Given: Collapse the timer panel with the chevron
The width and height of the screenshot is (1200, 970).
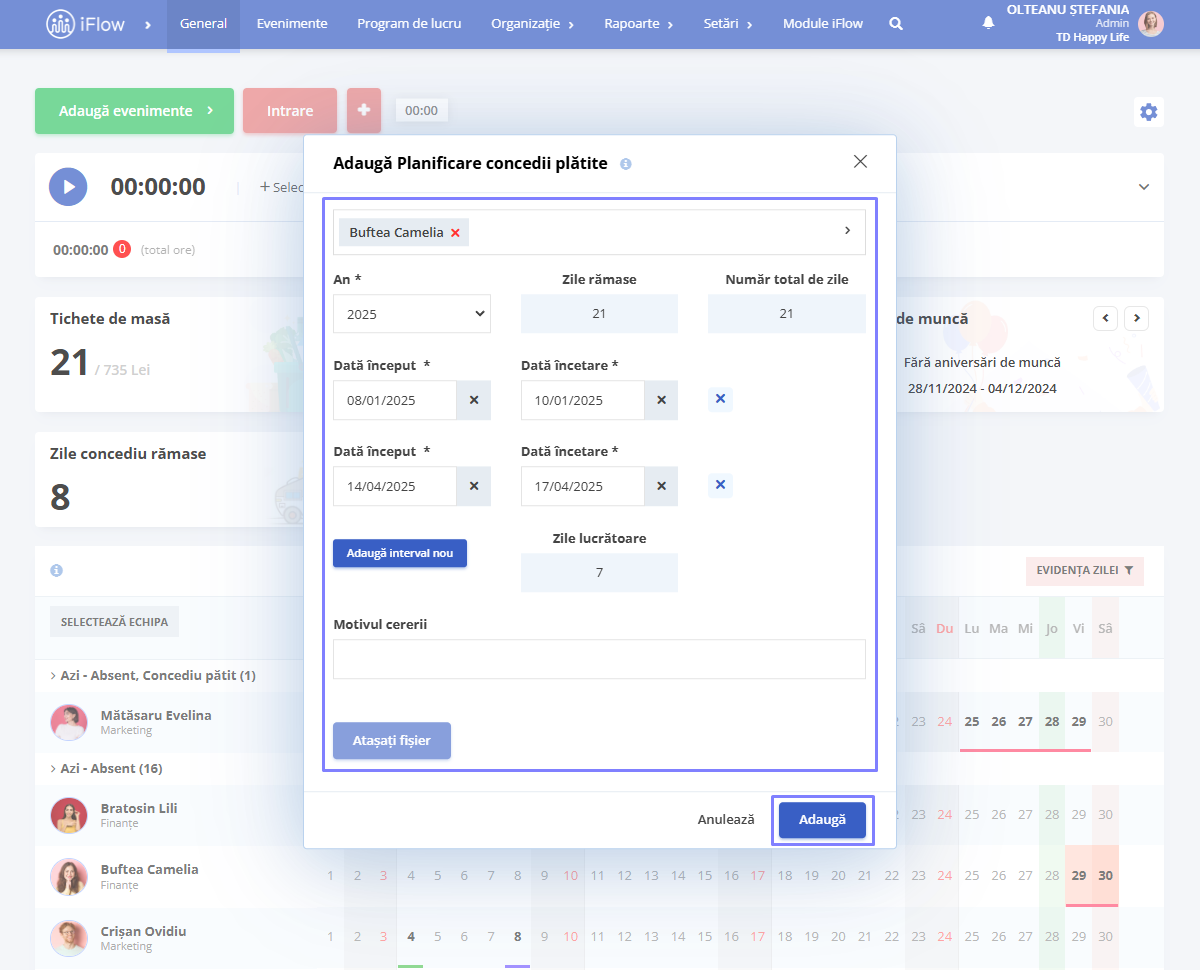Looking at the screenshot, I should (x=1144, y=187).
